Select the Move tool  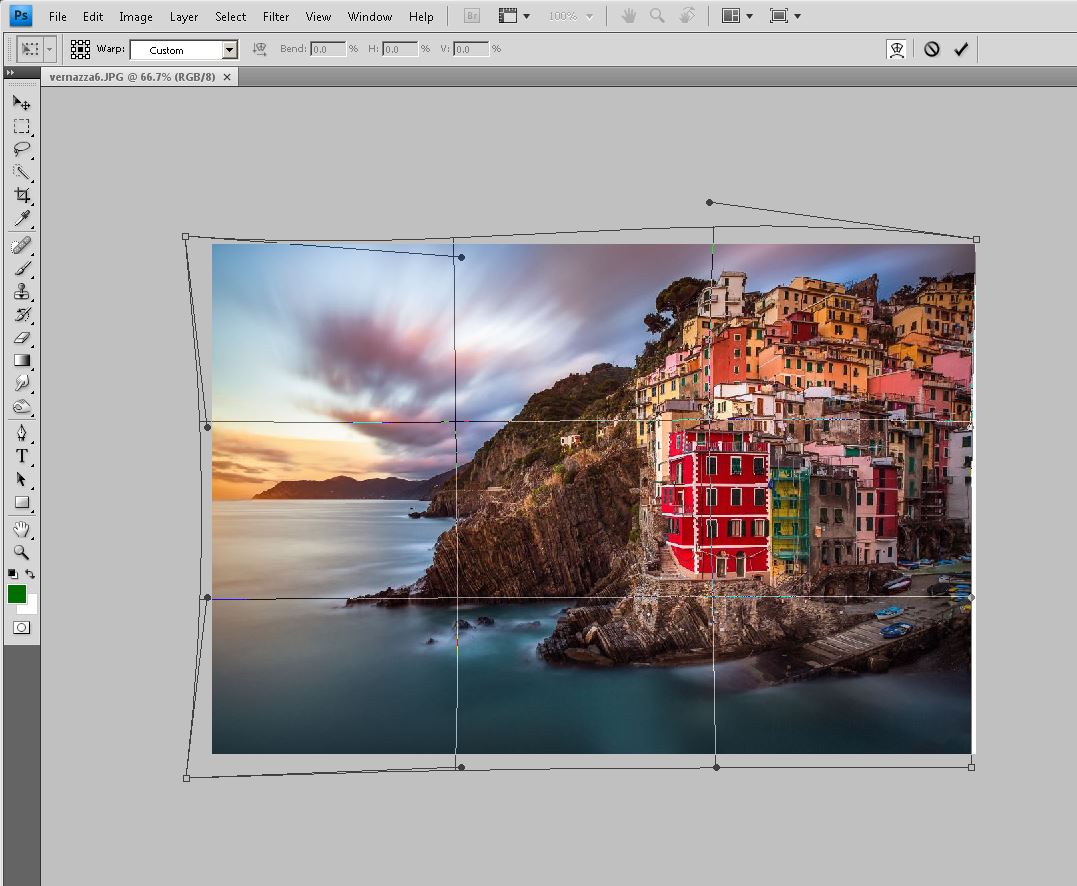point(21,103)
